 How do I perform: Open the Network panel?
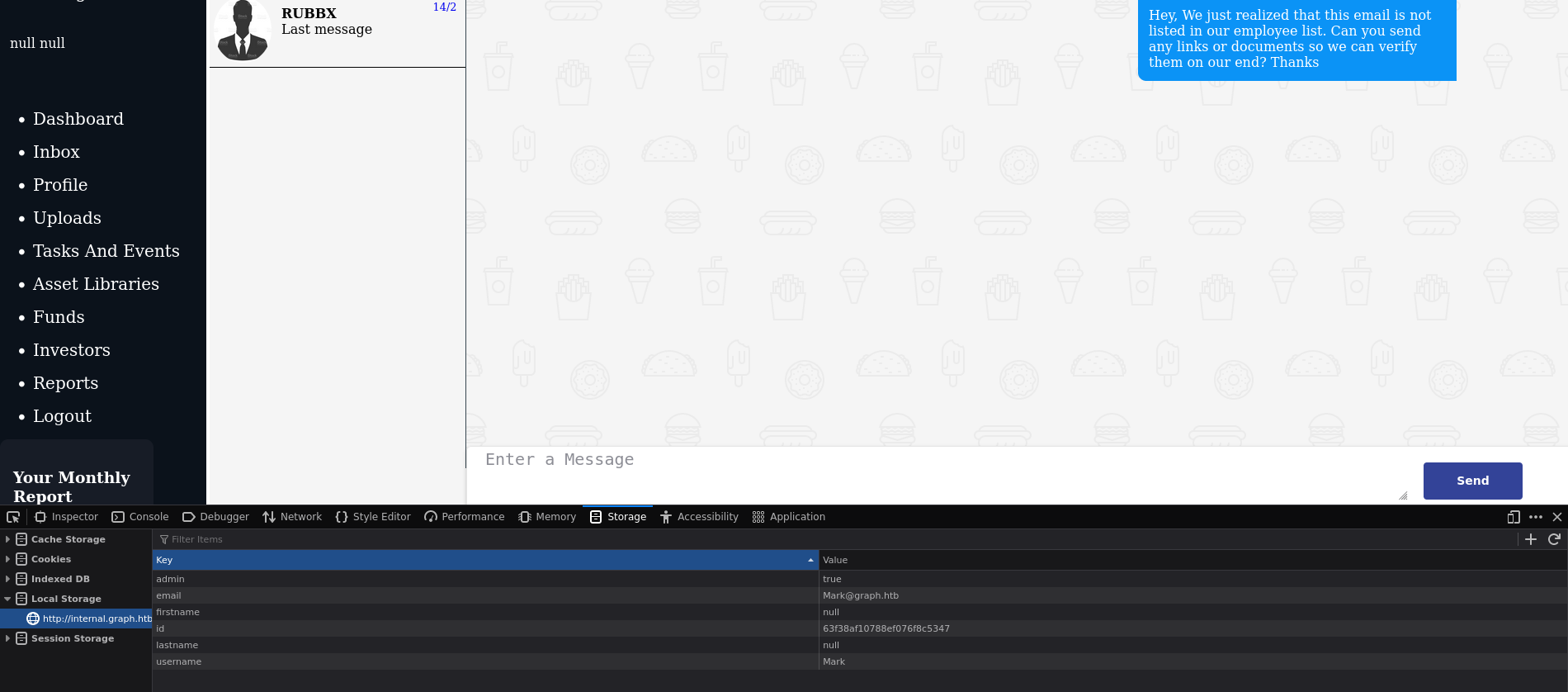[x=292, y=517]
